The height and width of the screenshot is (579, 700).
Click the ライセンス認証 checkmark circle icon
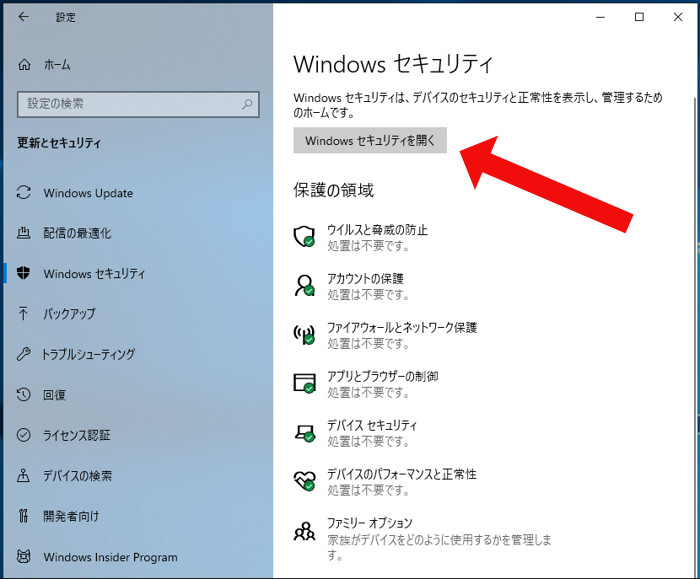(24, 435)
